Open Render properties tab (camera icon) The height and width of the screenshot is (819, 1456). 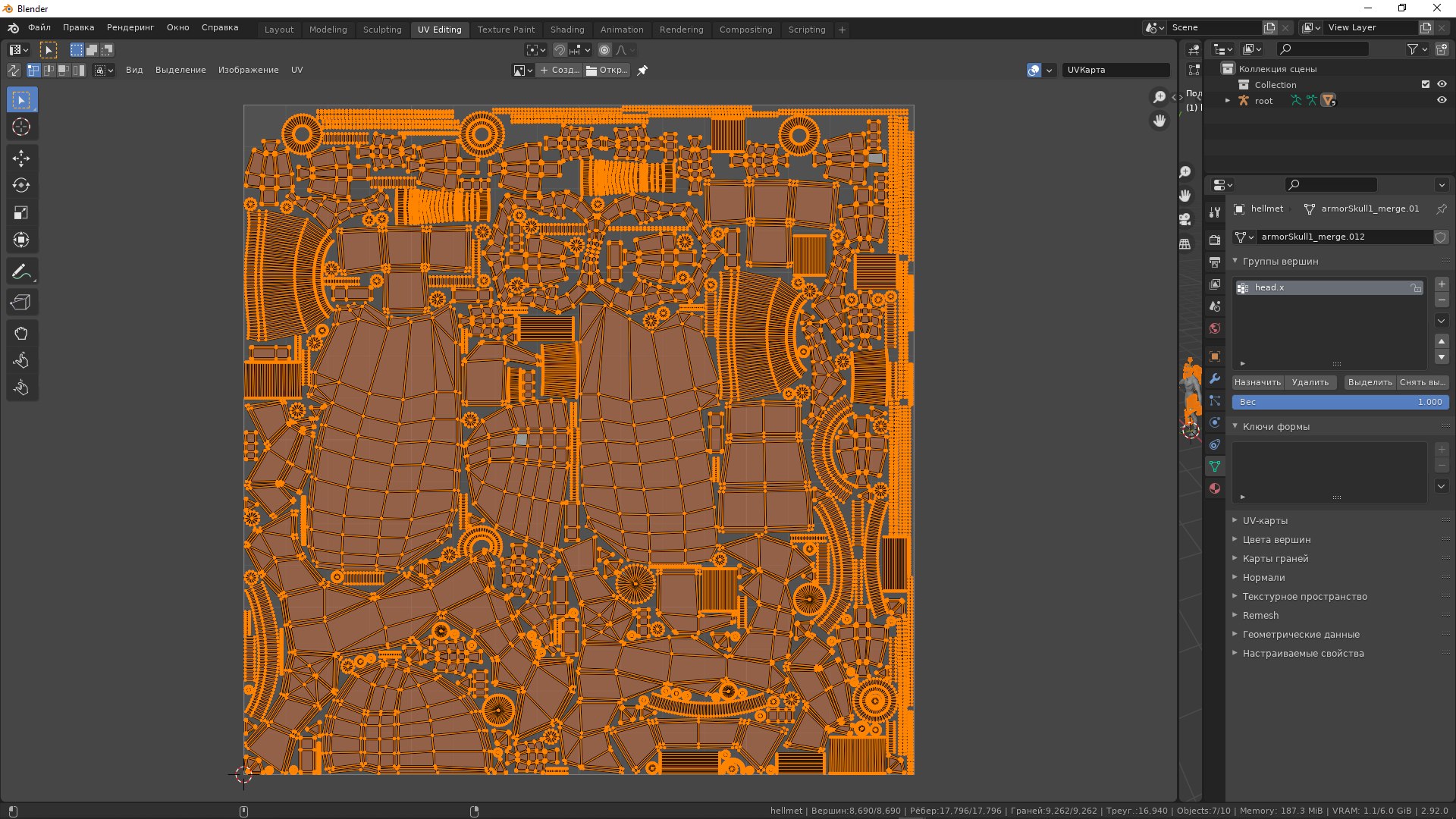[x=1215, y=240]
